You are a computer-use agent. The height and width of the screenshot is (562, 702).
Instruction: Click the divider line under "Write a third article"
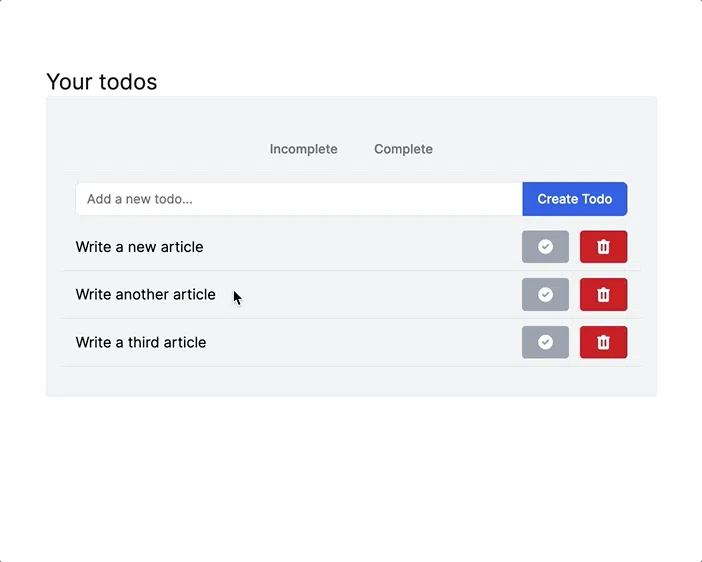[x=351, y=366]
